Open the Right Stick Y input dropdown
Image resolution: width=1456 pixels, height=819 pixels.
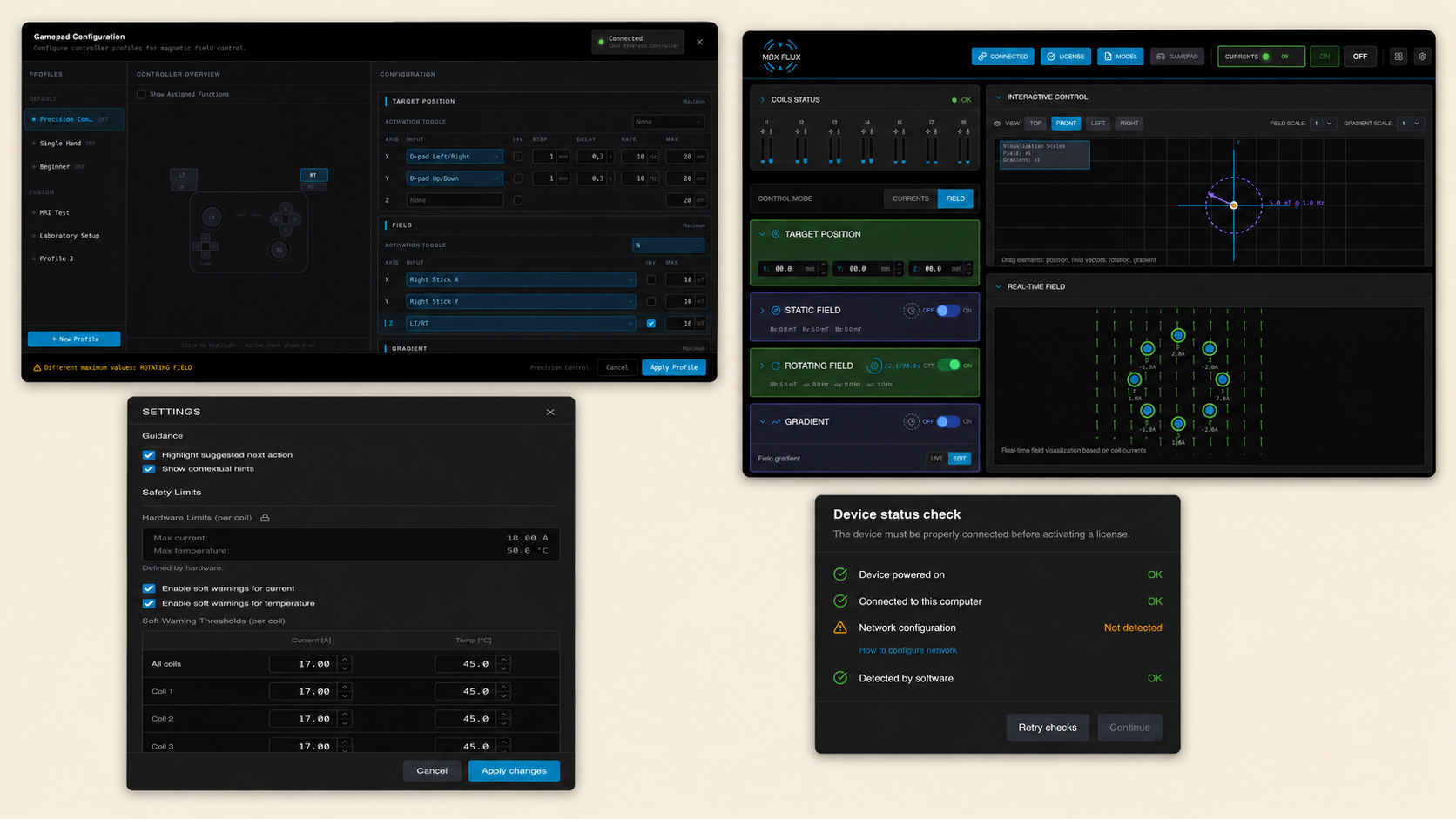coord(521,302)
